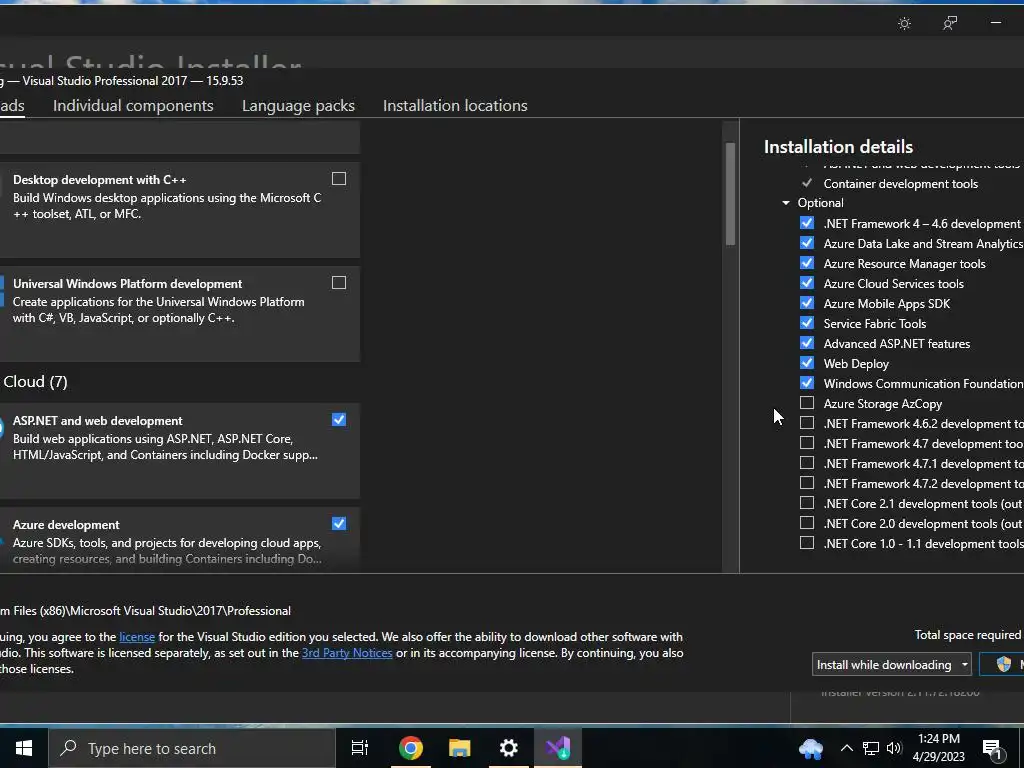Viewport: 1024px width, 768px height.
Task: Switch to Individual components tab
Action: click(133, 106)
